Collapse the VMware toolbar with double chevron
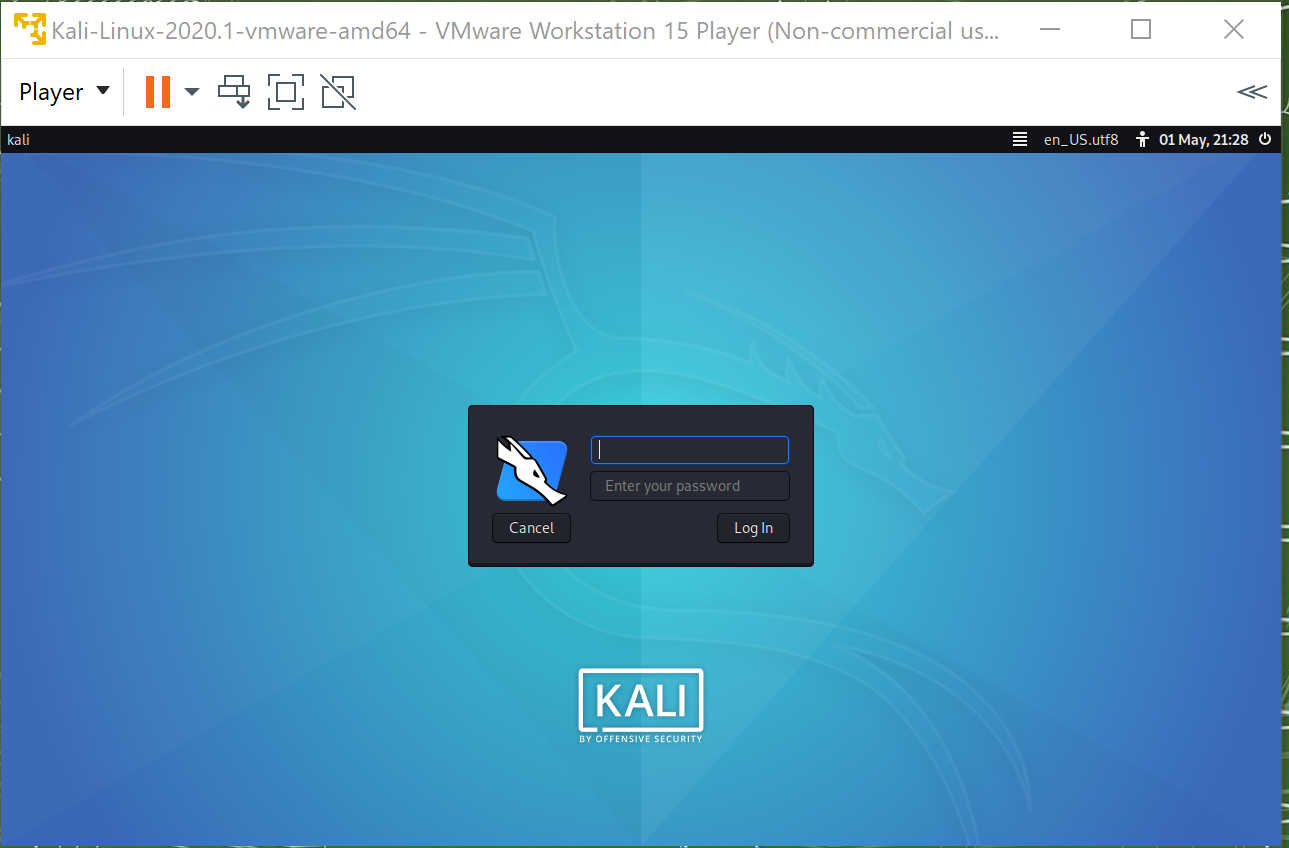The width and height of the screenshot is (1289, 848). point(1251,92)
